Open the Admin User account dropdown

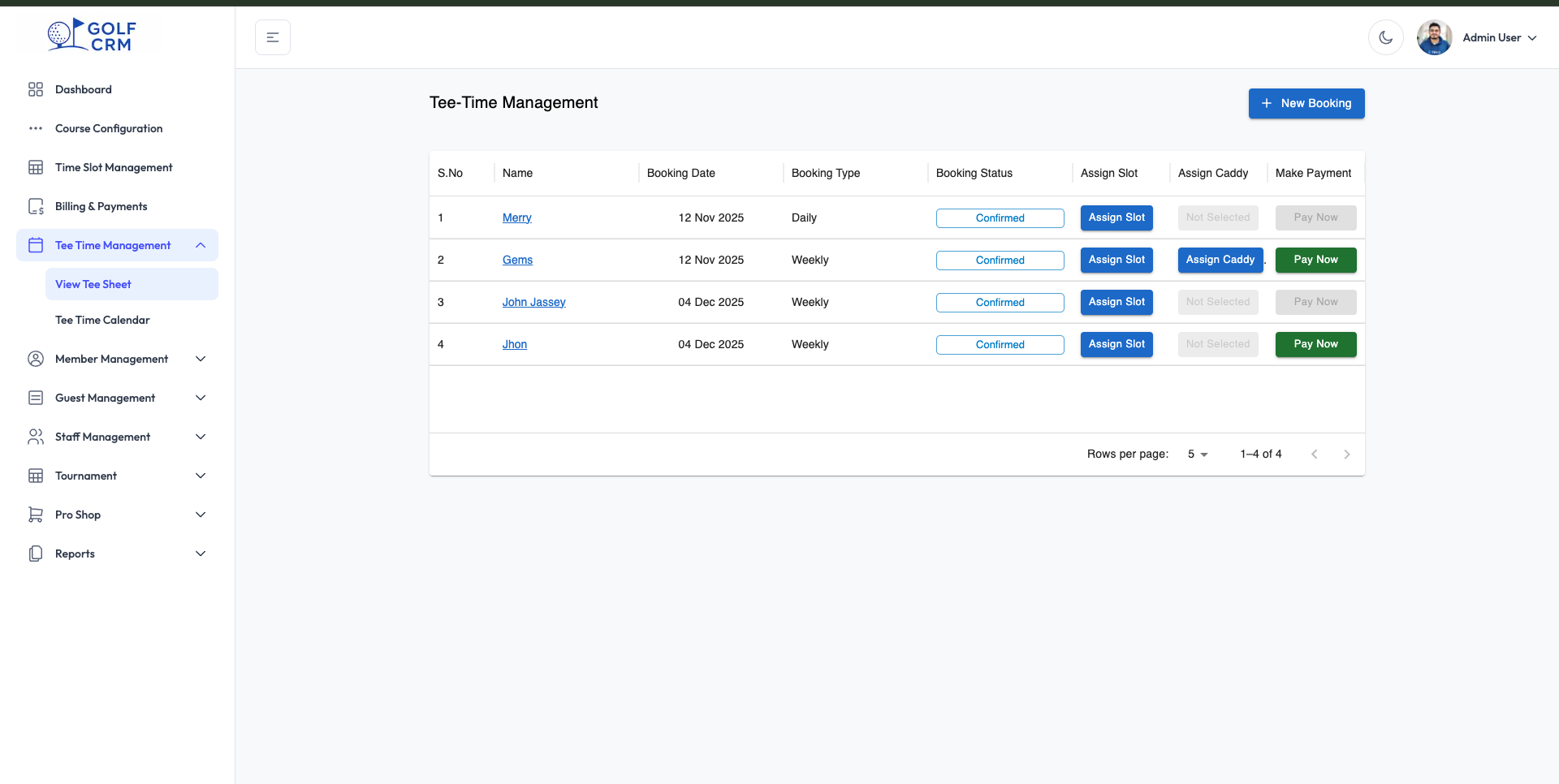(1500, 37)
